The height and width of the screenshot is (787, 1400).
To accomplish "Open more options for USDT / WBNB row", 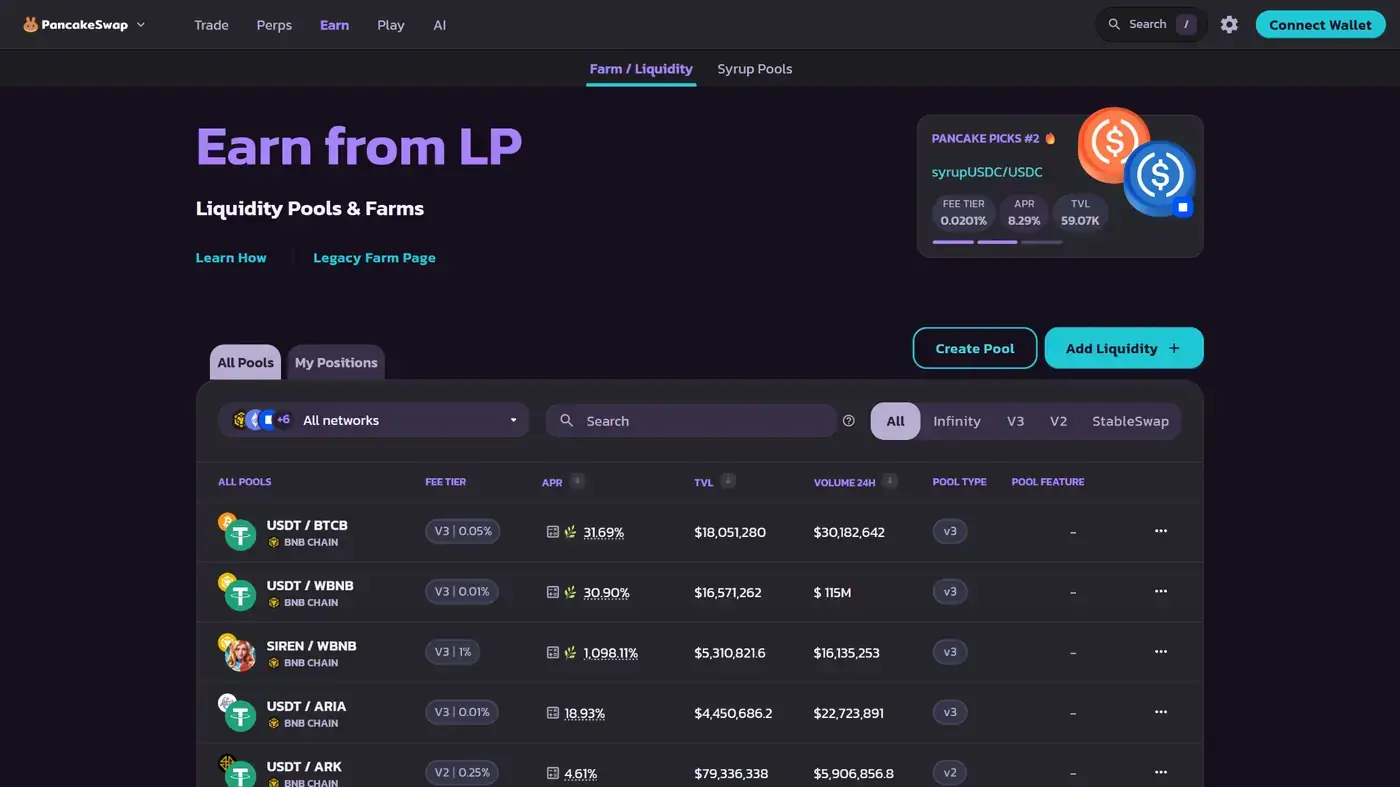I will 1160,591.
